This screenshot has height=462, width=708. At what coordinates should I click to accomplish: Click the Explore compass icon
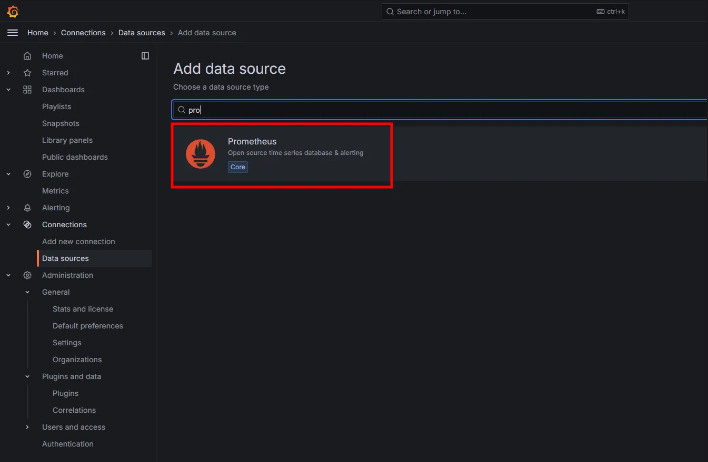pyautogui.click(x=27, y=174)
